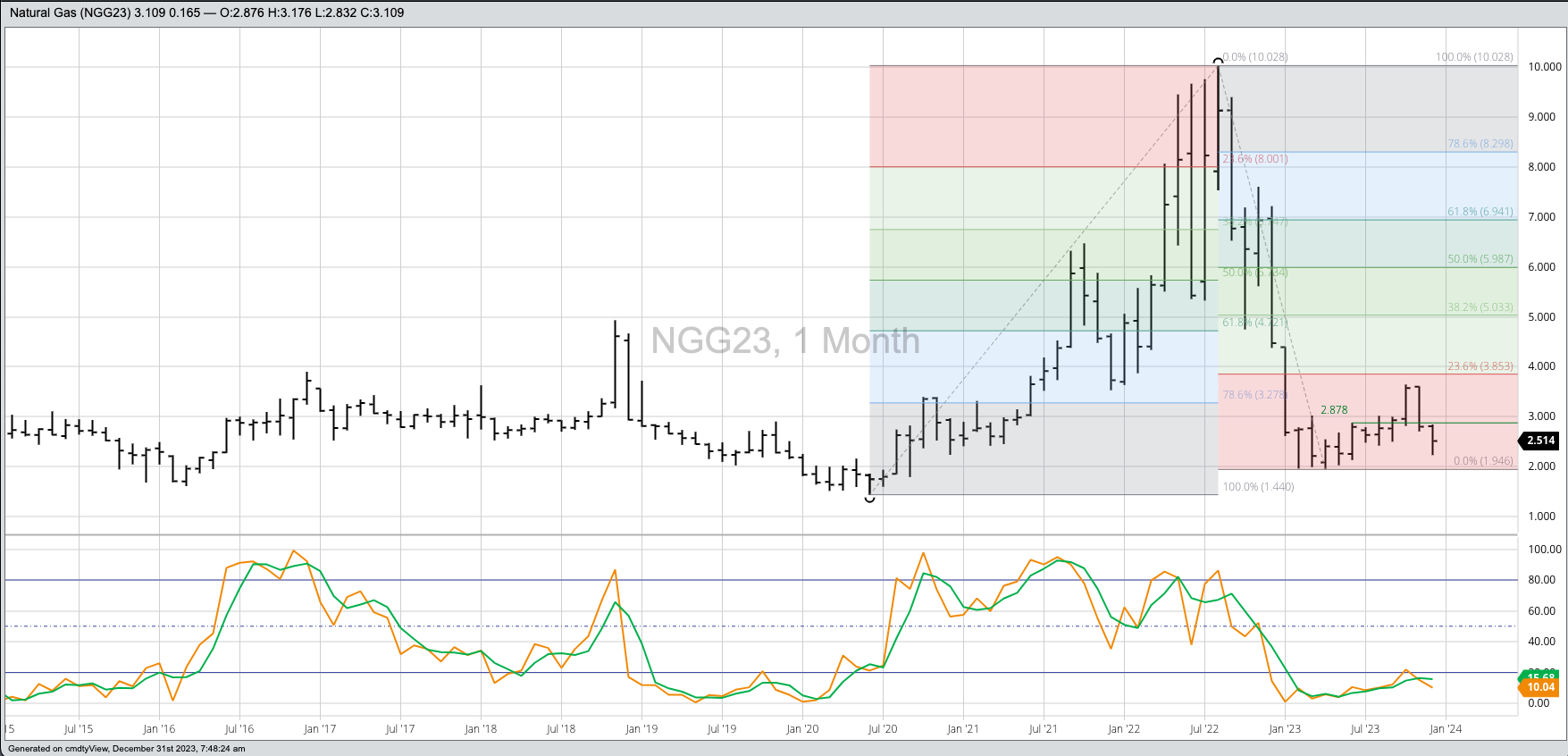Select the 61.8% (6.941) retracement label
The width and height of the screenshot is (1568, 756).
point(1480,213)
